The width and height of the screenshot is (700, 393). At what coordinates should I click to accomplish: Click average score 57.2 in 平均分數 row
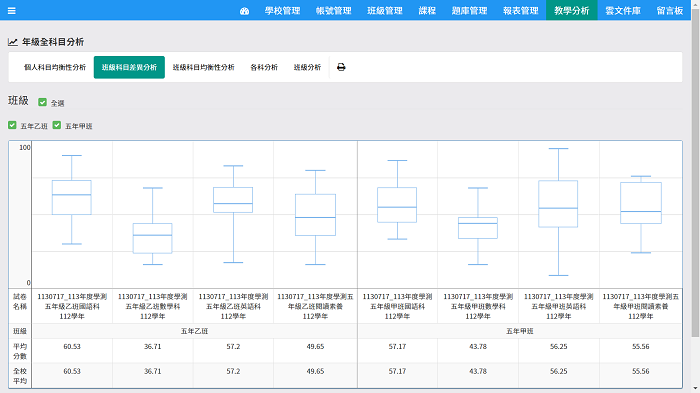pos(233,347)
